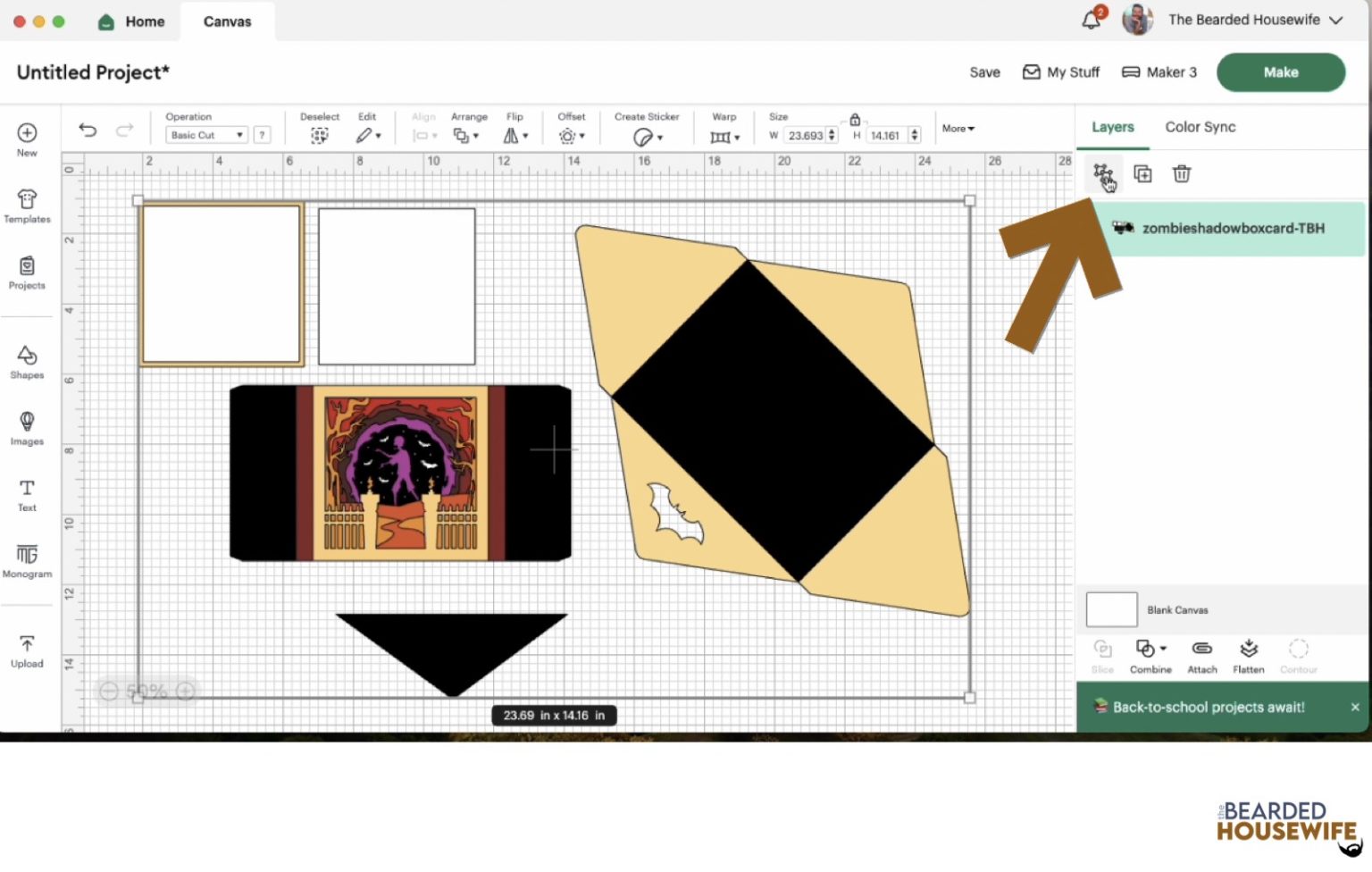Click the Upload icon
This screenshot has width=1372, height=872.
27,650
